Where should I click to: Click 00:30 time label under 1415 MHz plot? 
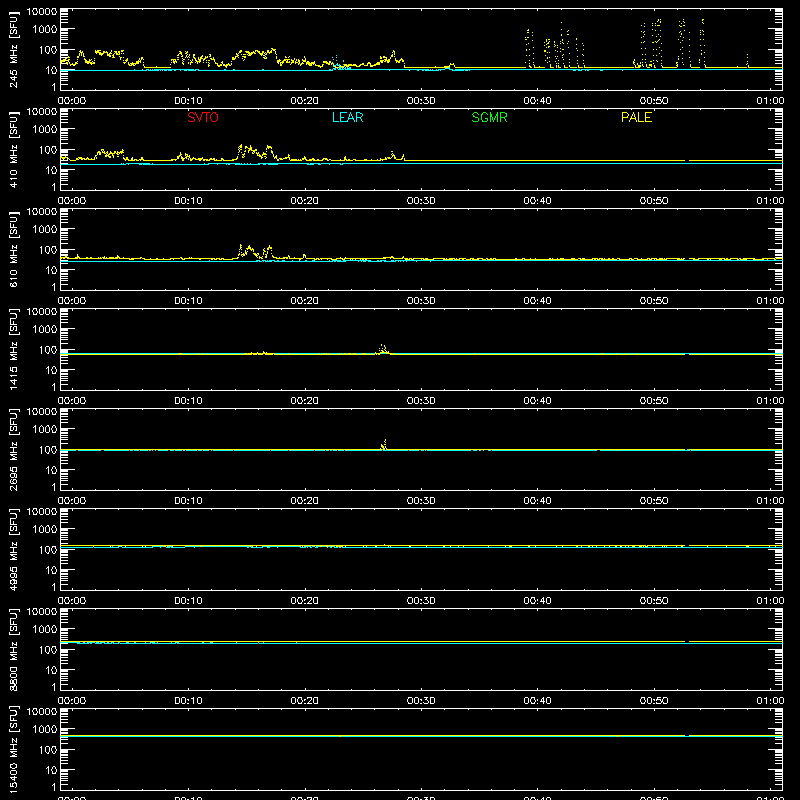coord(421,401)
